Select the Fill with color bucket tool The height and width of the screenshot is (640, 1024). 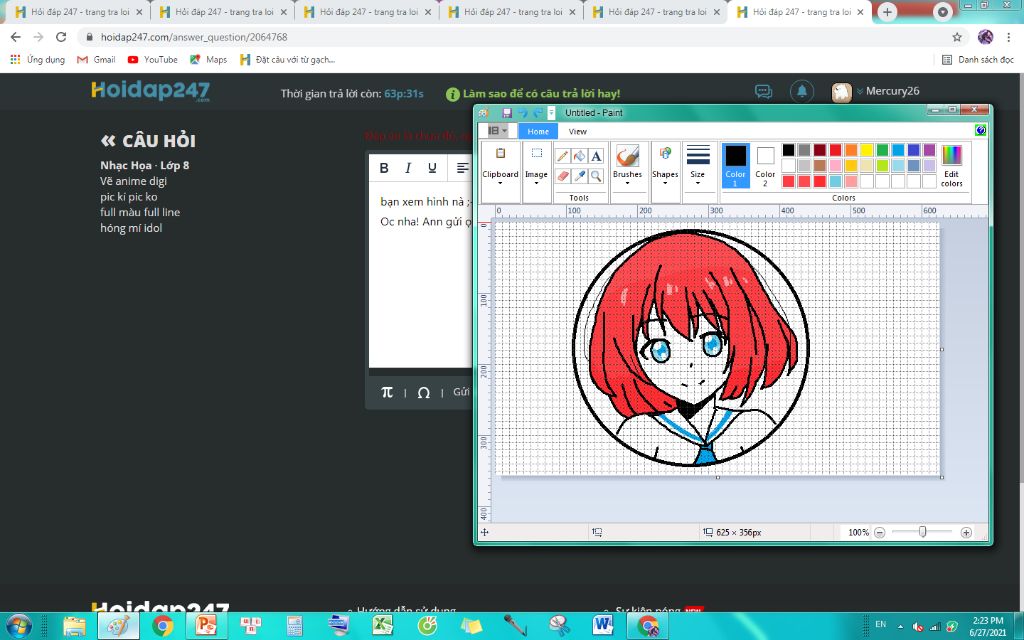point(579,156)
